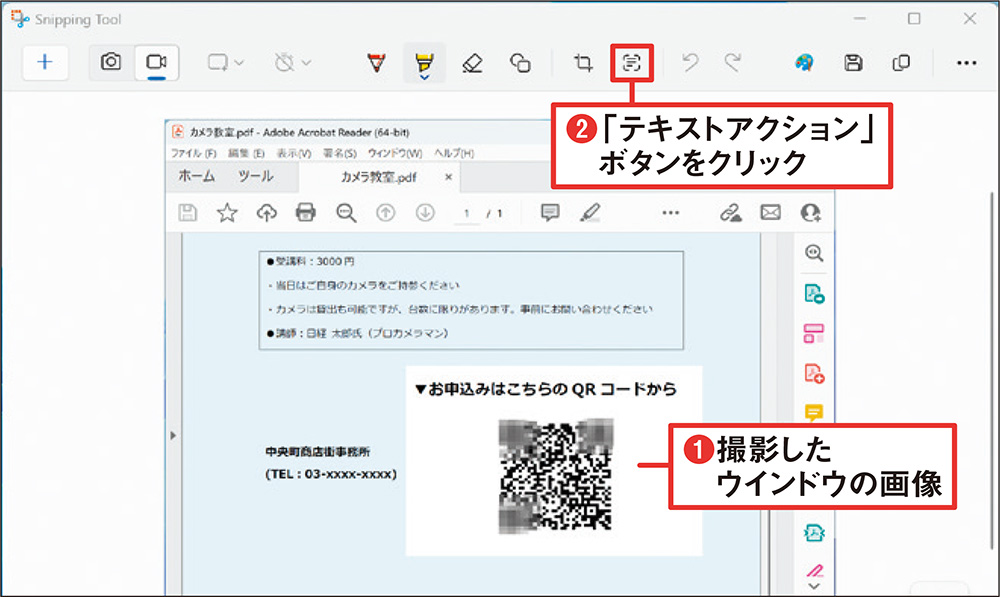The image size is (1000, 597).
Task: Toggle screenshot capture mode in Snipping Tool
Action: (110, 62)
